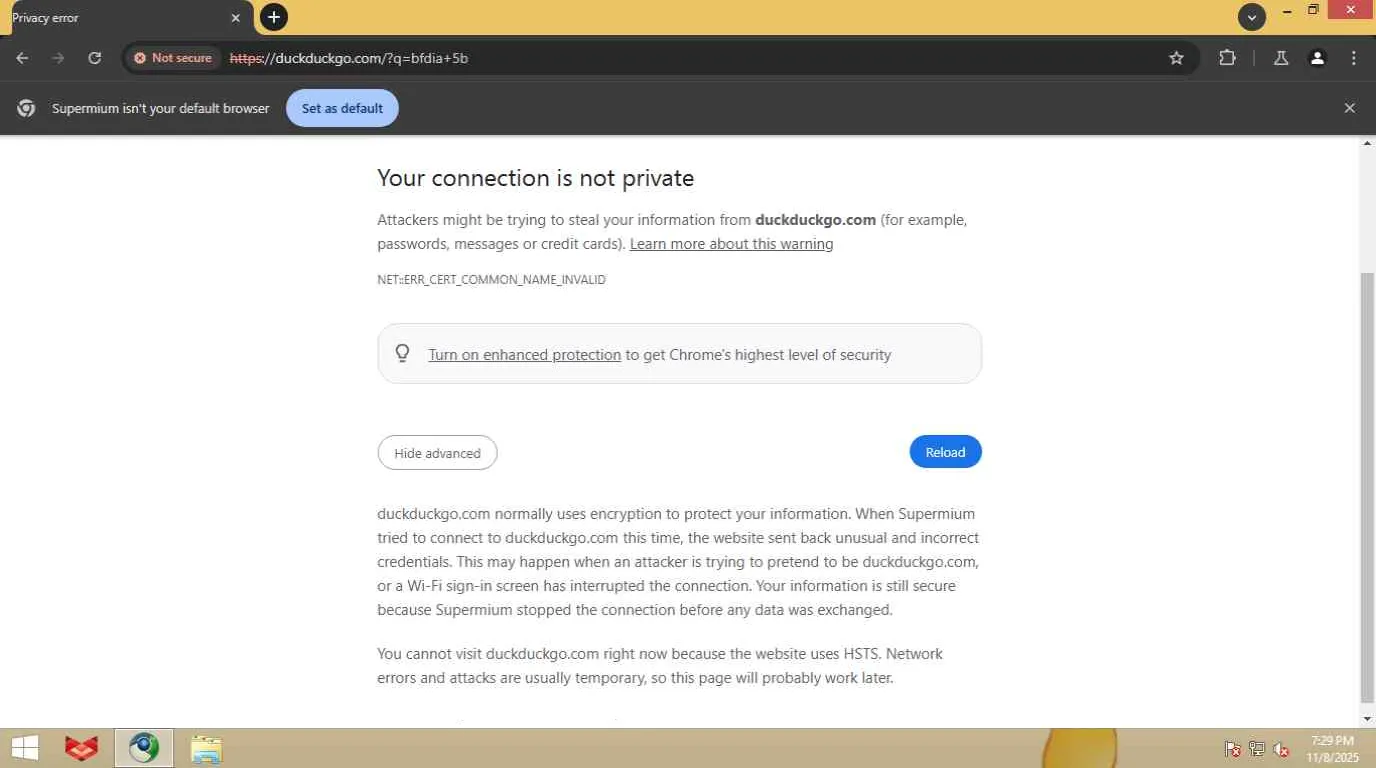Click the Not secure site info chip
The width and height of the screenshot is (1376, 768).
[x=173, y=58]
